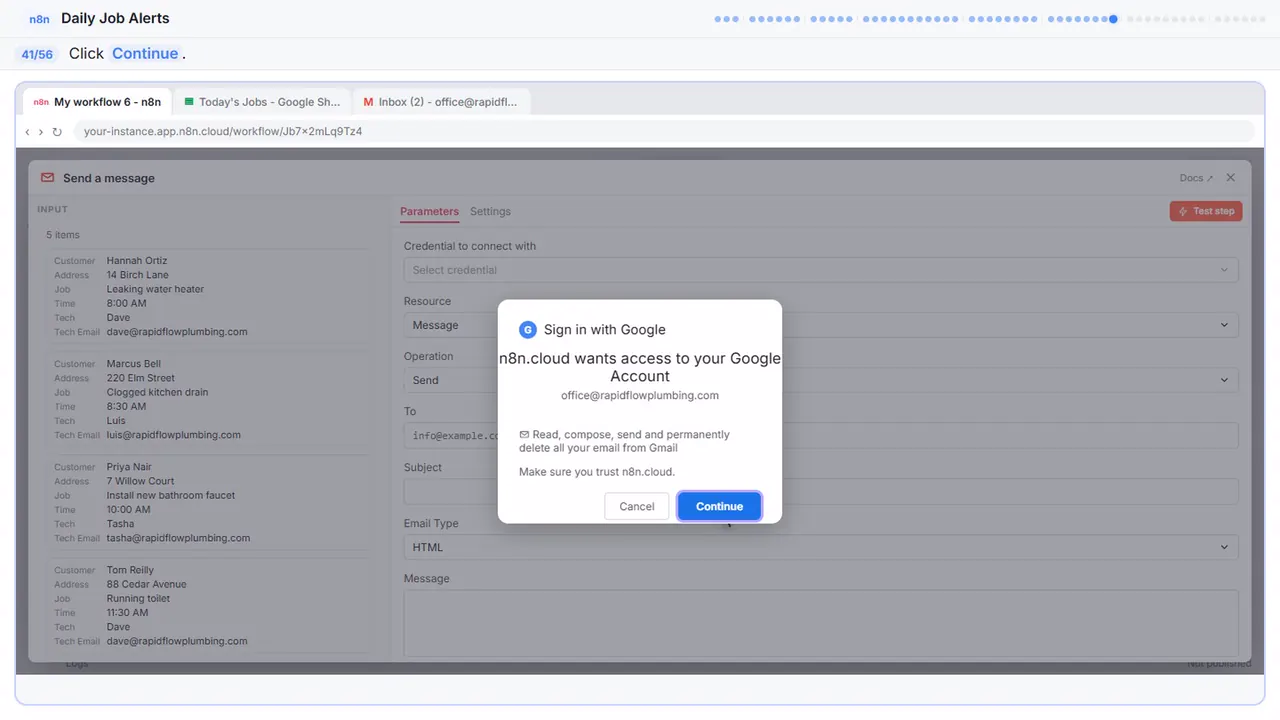Image resolution: width=1280 pixels, height=720 pixels.
Task: Click the Gmail M icon on the tab
Action: pyautogui.click(x=369, y=102)
